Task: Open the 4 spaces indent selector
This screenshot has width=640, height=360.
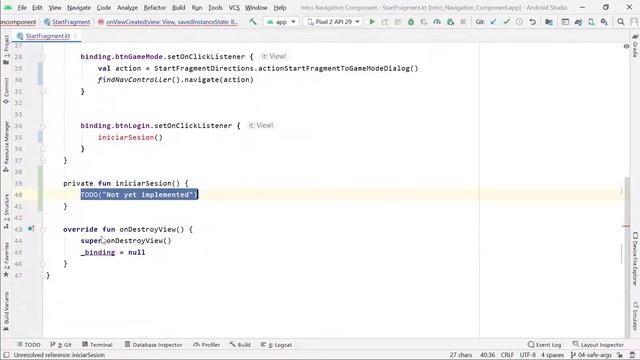Action: pyautogui.click(x=552, y=355)
